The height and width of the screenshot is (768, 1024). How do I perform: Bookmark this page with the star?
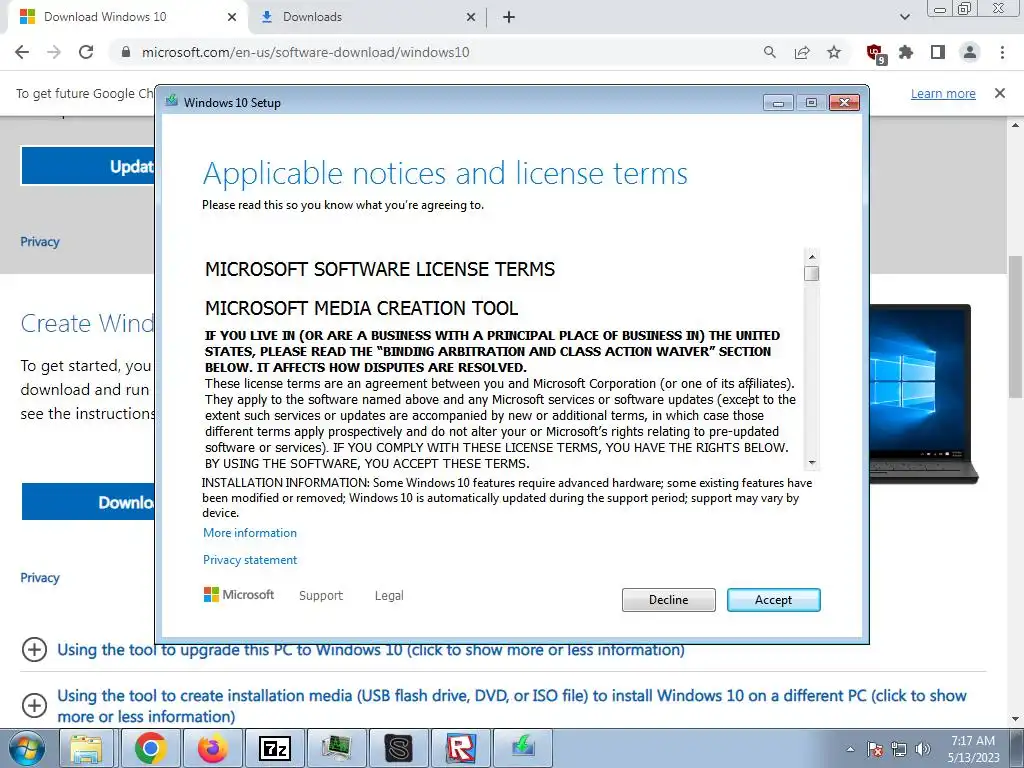(x=834, y=52)
